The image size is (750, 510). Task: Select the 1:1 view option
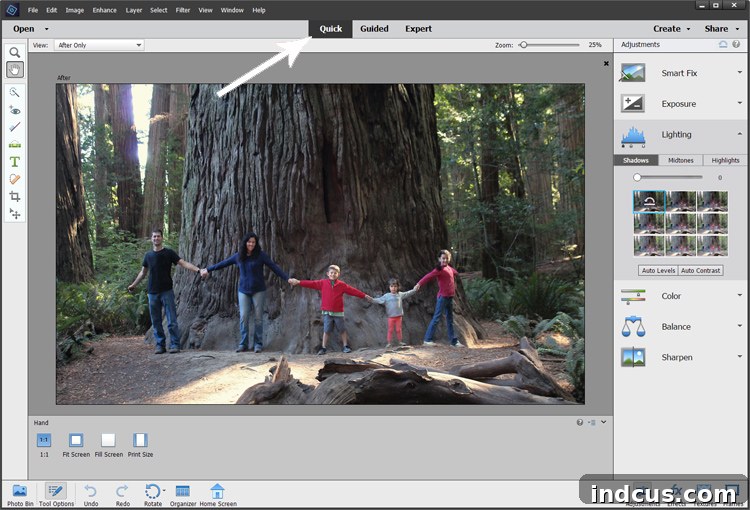click(44, 444)
